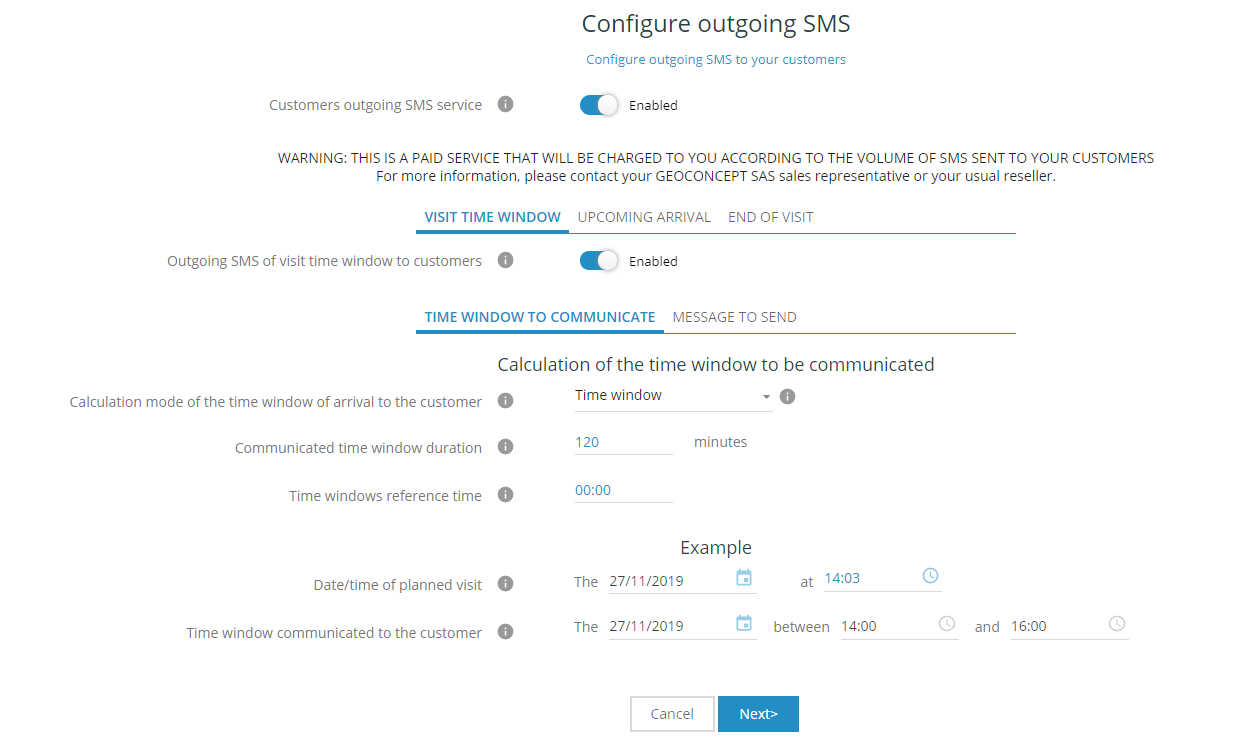Toggle outgoing SMS of visit time window
Viewport: 1242px width, 753px height.
(599, 261)
